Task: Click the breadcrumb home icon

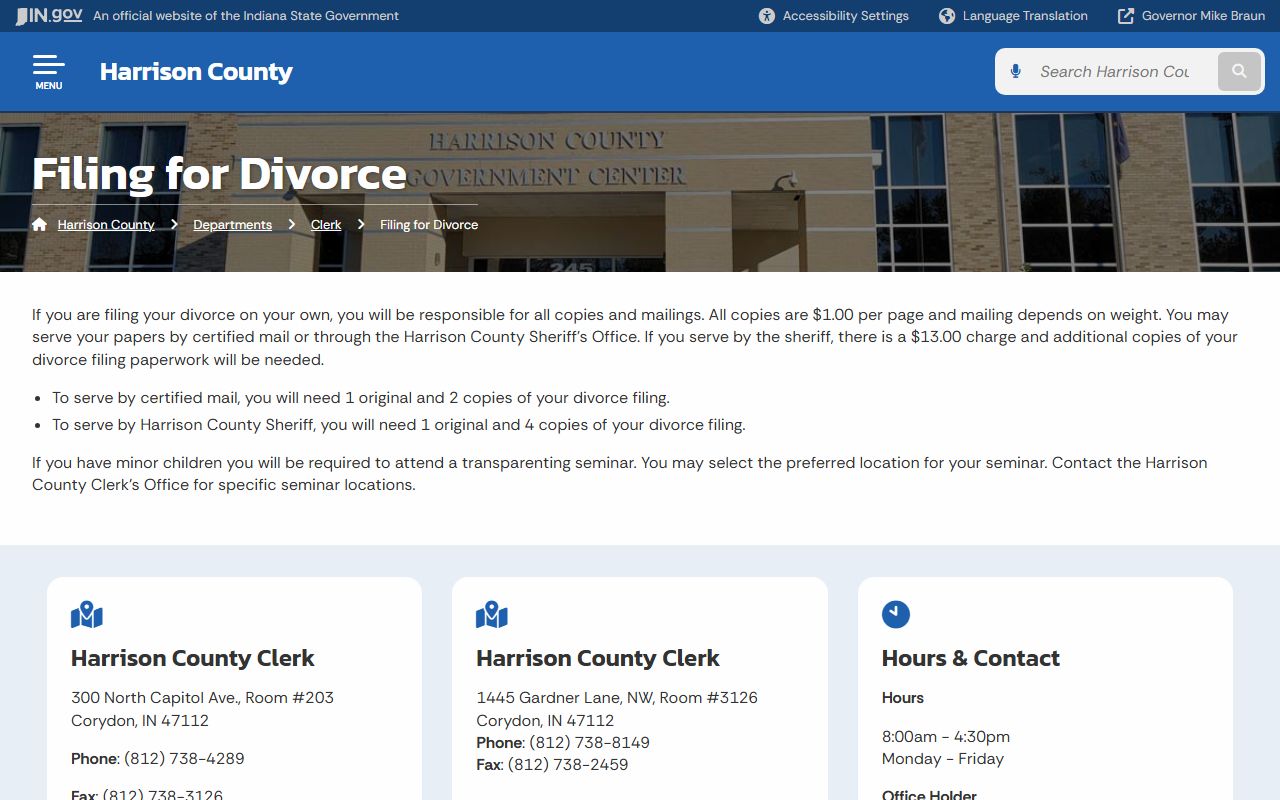Action: click(39, 224)
